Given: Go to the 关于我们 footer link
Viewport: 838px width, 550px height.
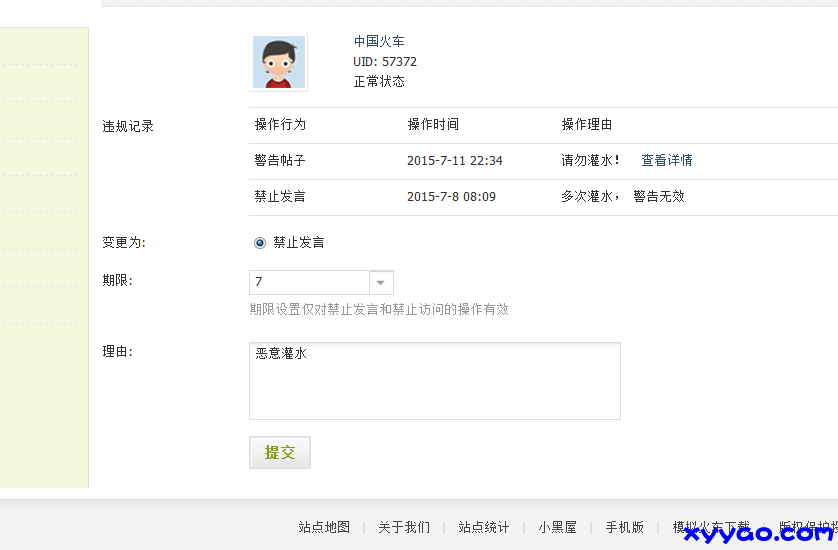Looking at the screenshot, I should coord(404,527).
